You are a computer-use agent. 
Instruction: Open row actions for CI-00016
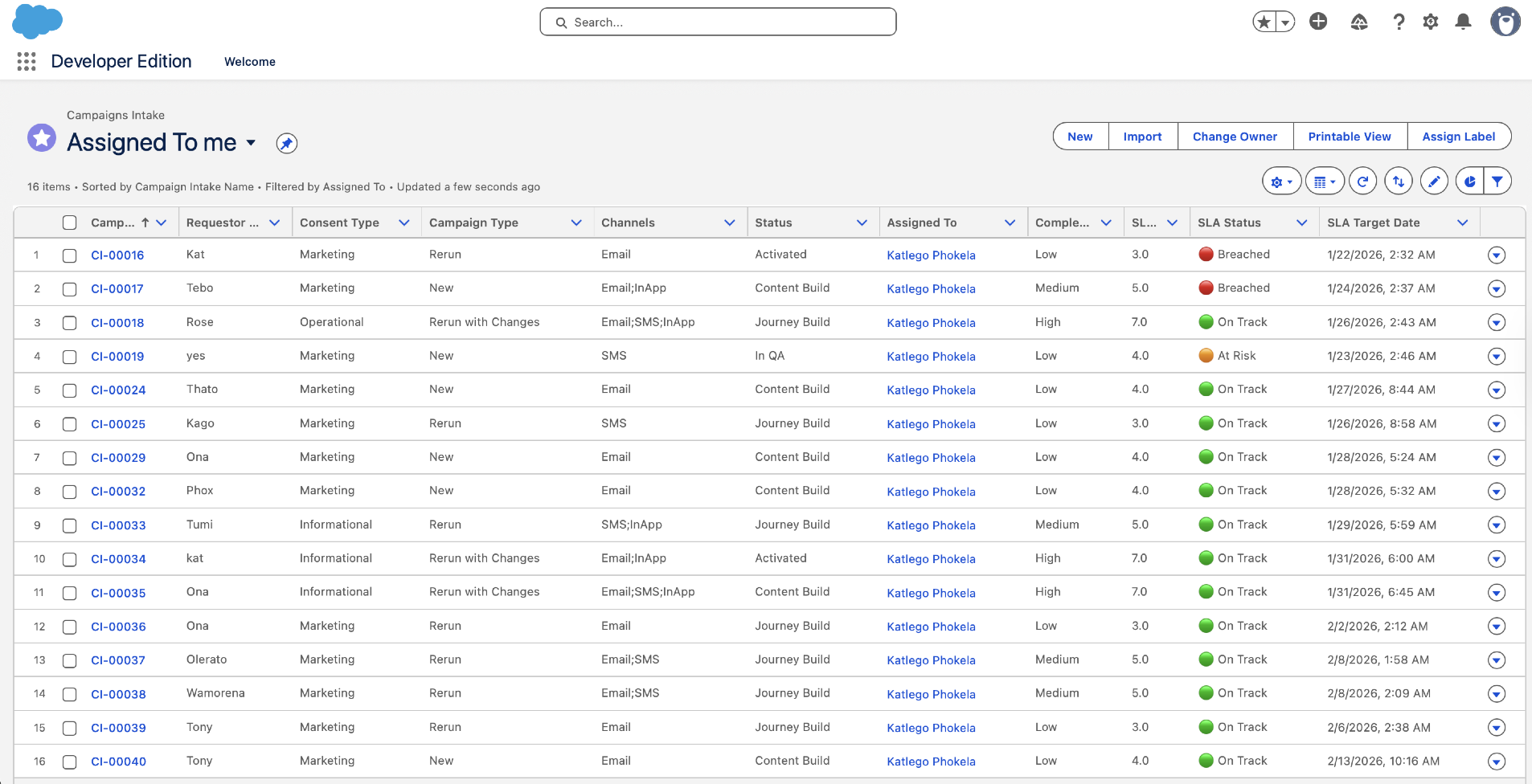coord(1496,255)
